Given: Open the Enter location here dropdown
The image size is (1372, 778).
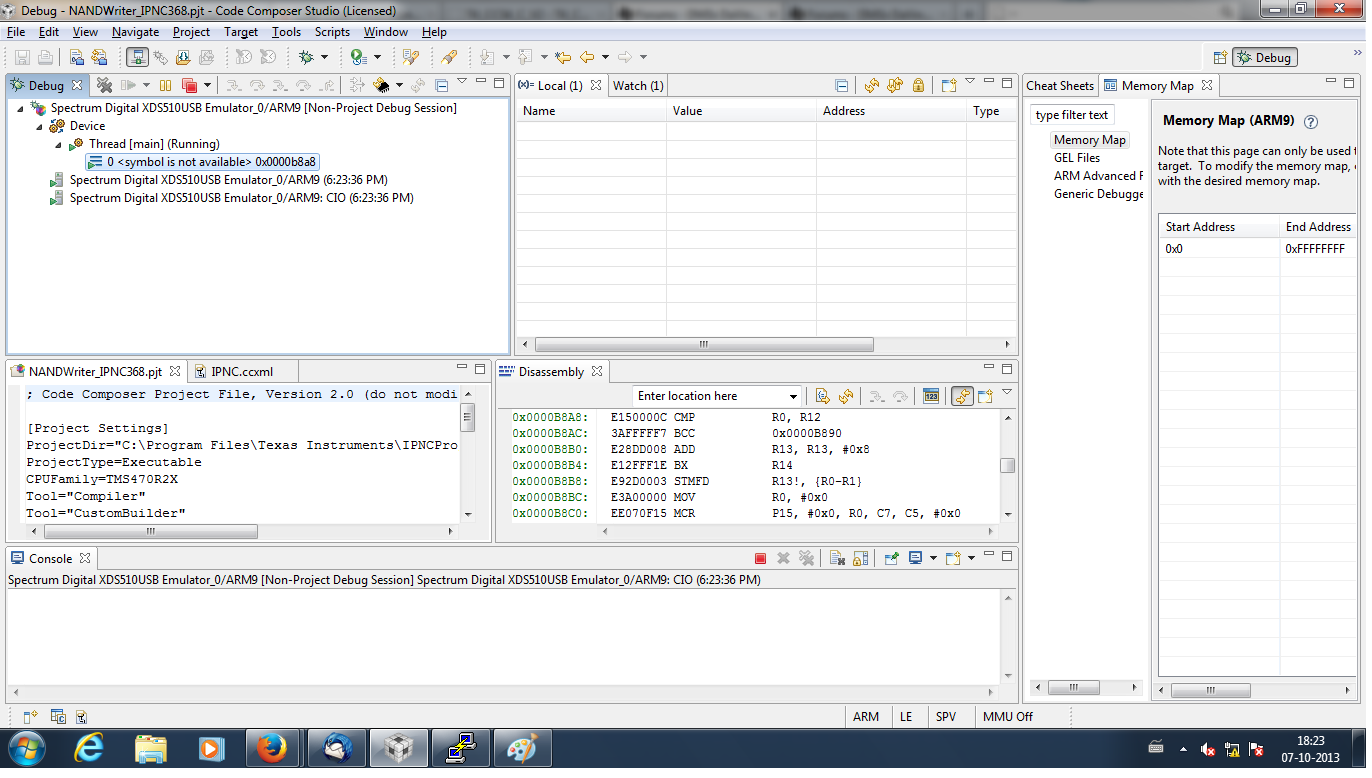Looking at the screenshot, I should (794, 397).
